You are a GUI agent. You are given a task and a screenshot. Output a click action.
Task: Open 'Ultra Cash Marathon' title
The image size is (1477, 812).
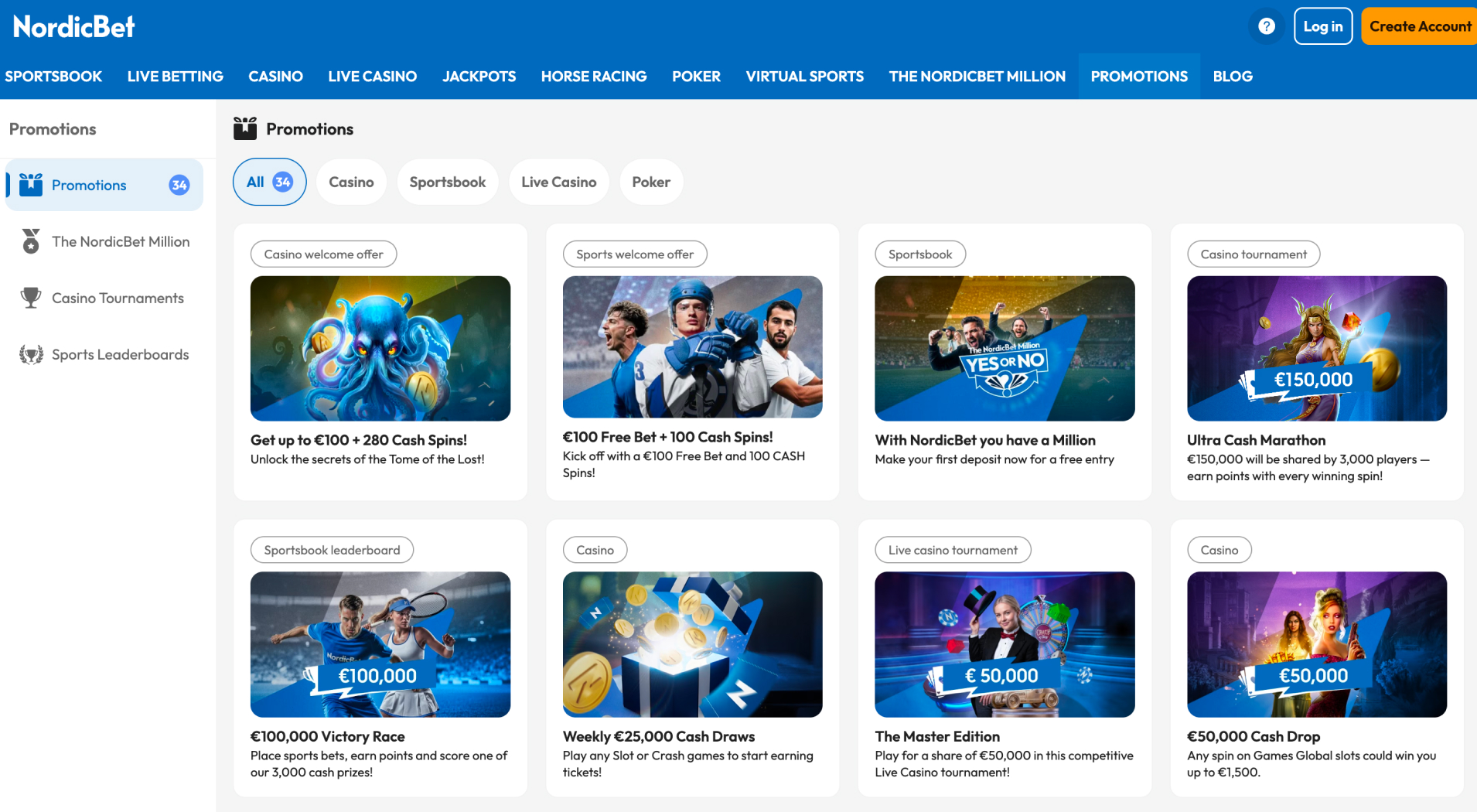pos(1257,440)
